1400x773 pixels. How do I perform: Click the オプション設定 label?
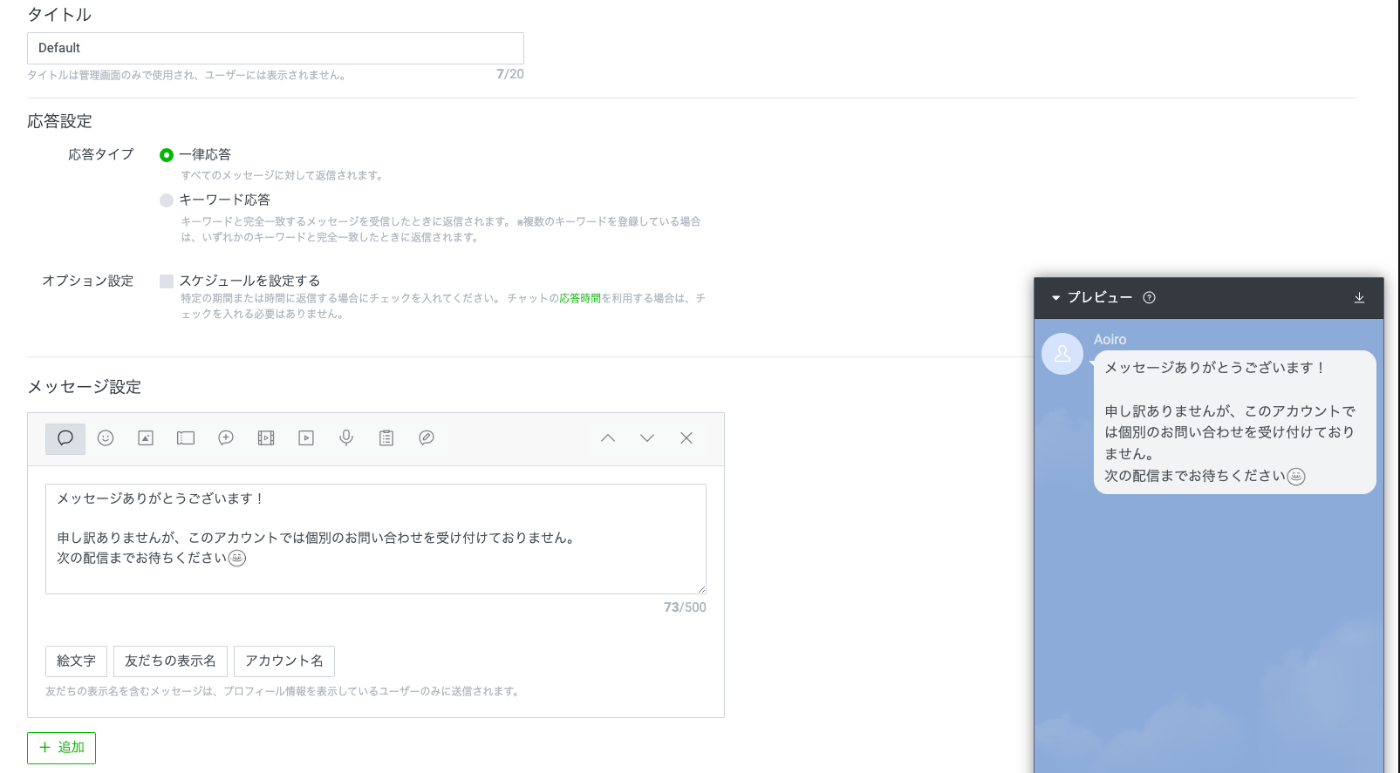[88, 281]
